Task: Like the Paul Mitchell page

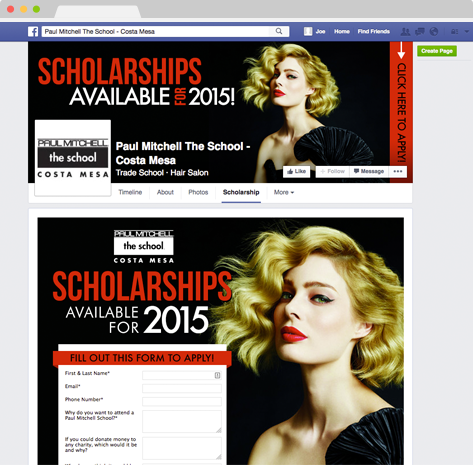Action: [x=296, y=171]
